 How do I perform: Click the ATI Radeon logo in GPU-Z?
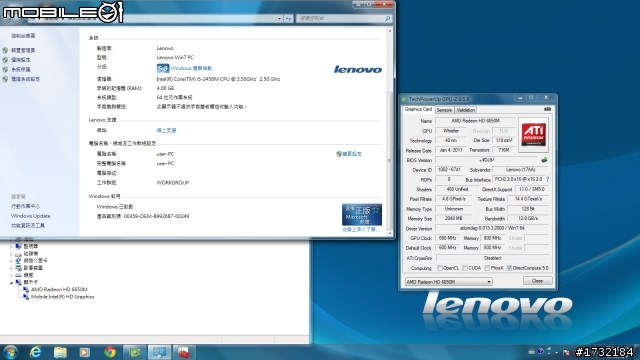[x=533, y=135]
